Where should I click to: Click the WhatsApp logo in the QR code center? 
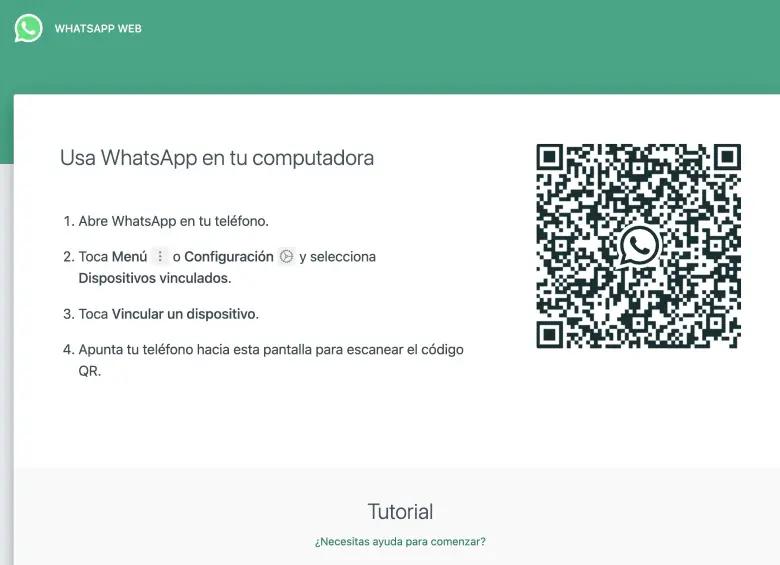pos(638,245)
